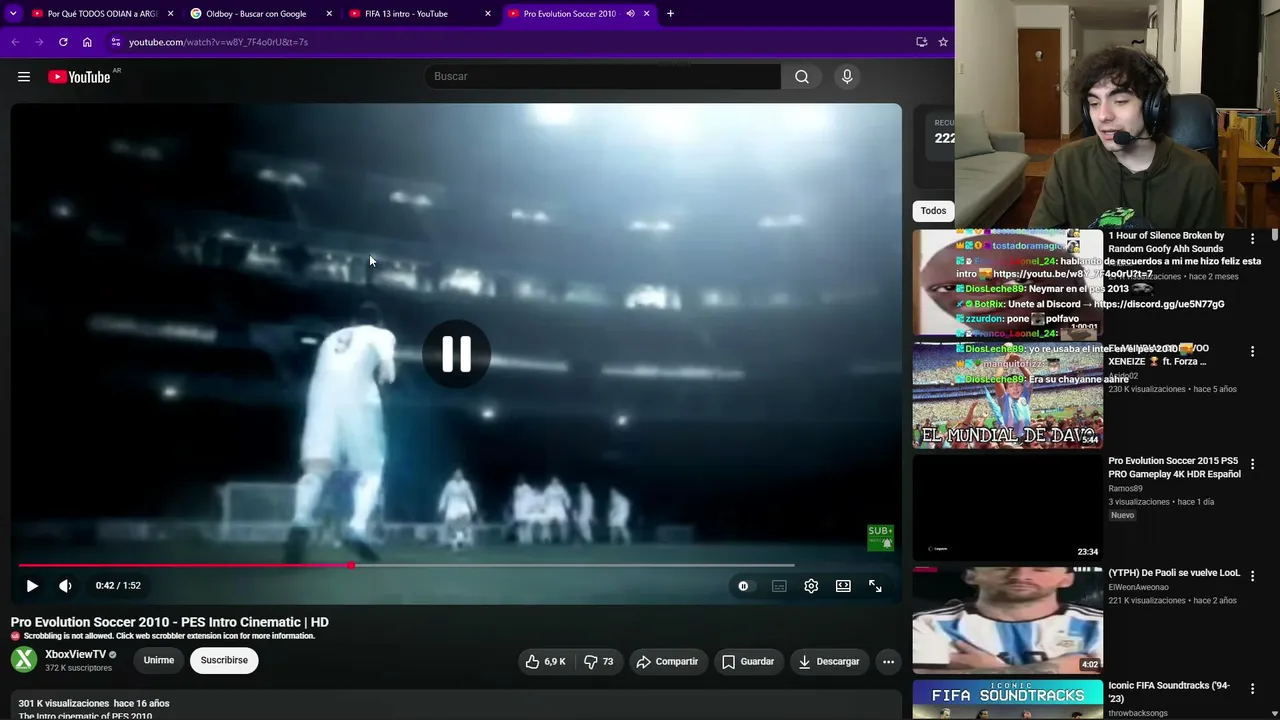Open options for 1 Hour of Silence video

pyautogui.click(x=1252, y=239)
